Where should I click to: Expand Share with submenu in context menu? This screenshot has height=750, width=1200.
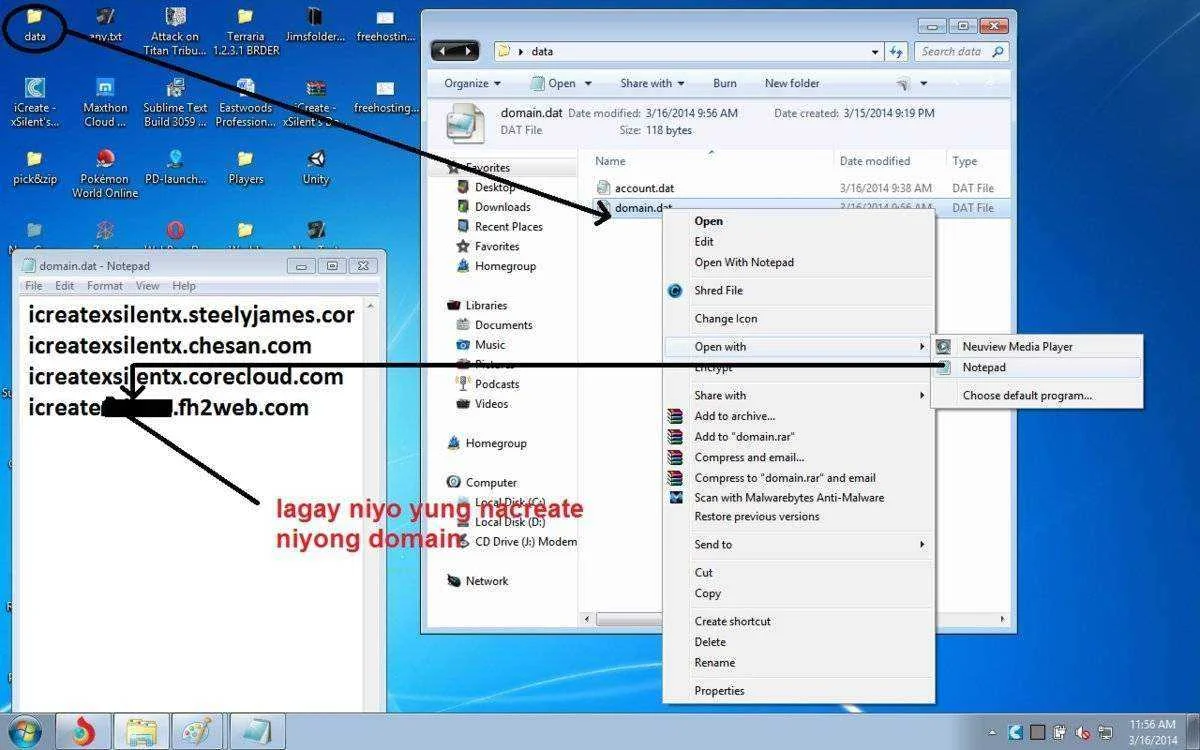[799, 395]
